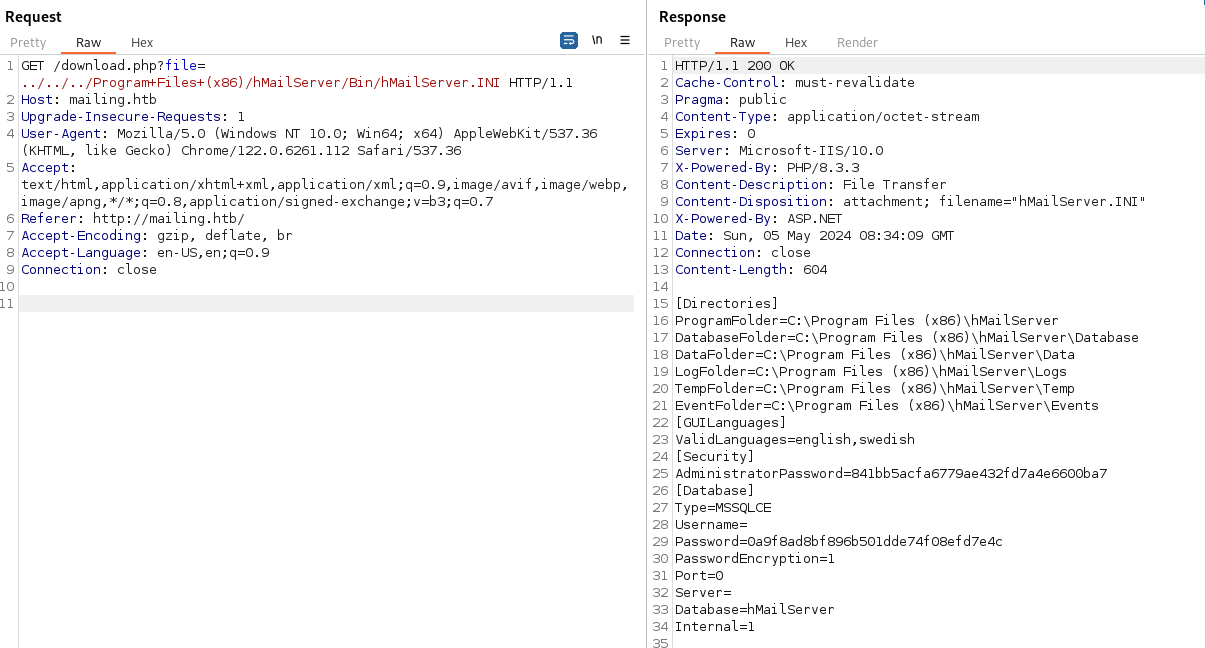Click the 'Content-Disposition: attachment' header line
The height and width of the screenshot is (648, 1205).
910,201
